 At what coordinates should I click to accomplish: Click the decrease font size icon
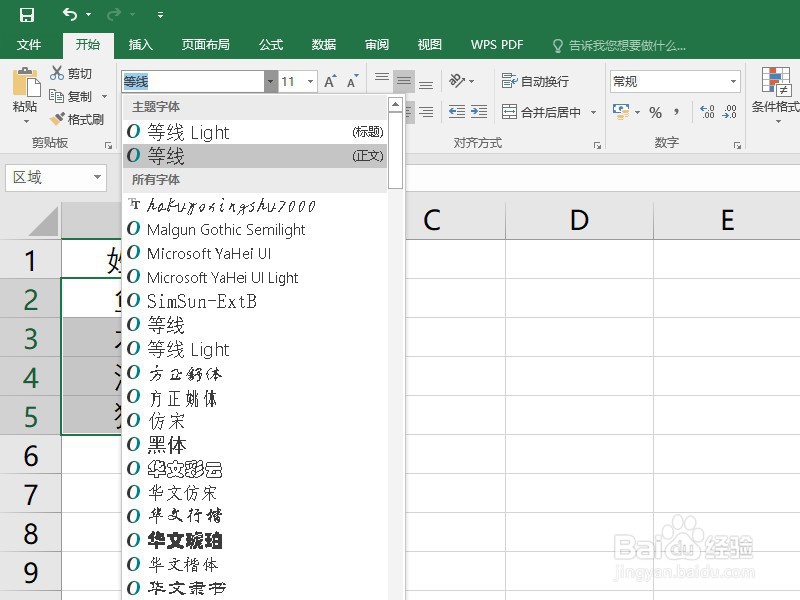(x=353, y=81)
